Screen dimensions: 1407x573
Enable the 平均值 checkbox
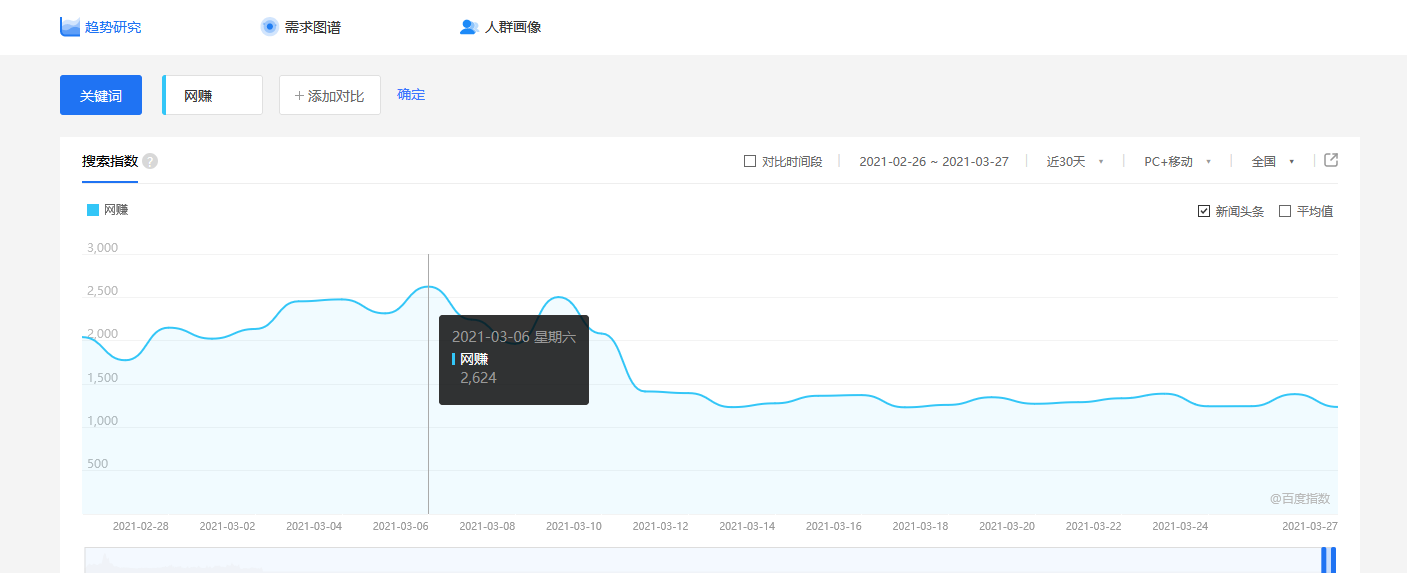pos(1285,211)
